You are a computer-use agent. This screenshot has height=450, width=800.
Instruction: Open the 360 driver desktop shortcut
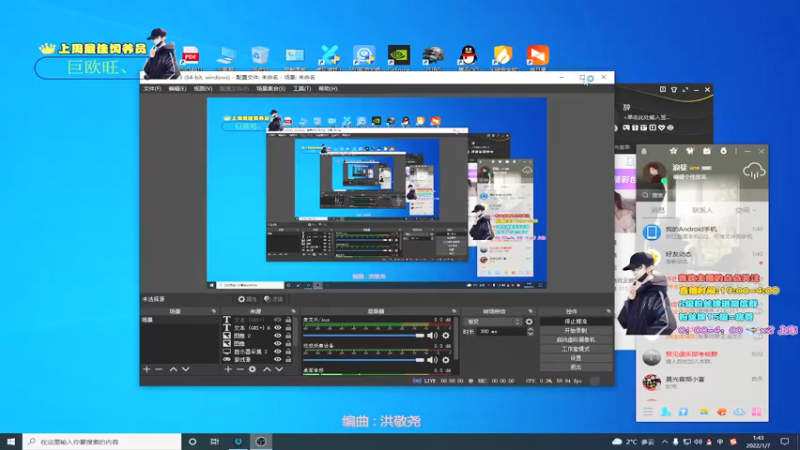(x=364, y=56)
